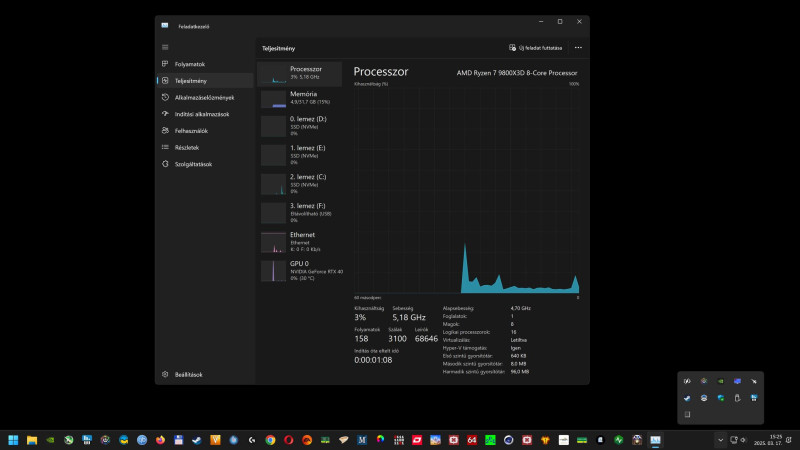
Task: Select the Ethernet performance entry
Action: click(300, 242)
